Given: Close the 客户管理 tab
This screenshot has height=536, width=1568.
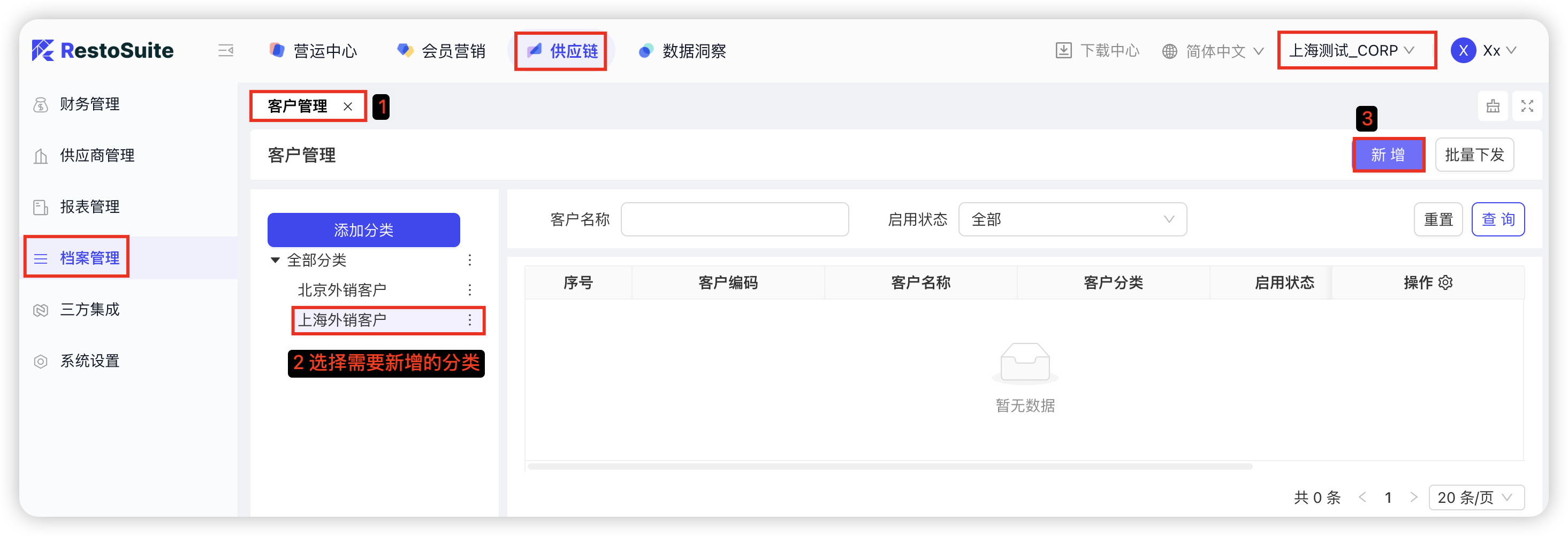Looking at the screenshot, I should tap(347, 106).
